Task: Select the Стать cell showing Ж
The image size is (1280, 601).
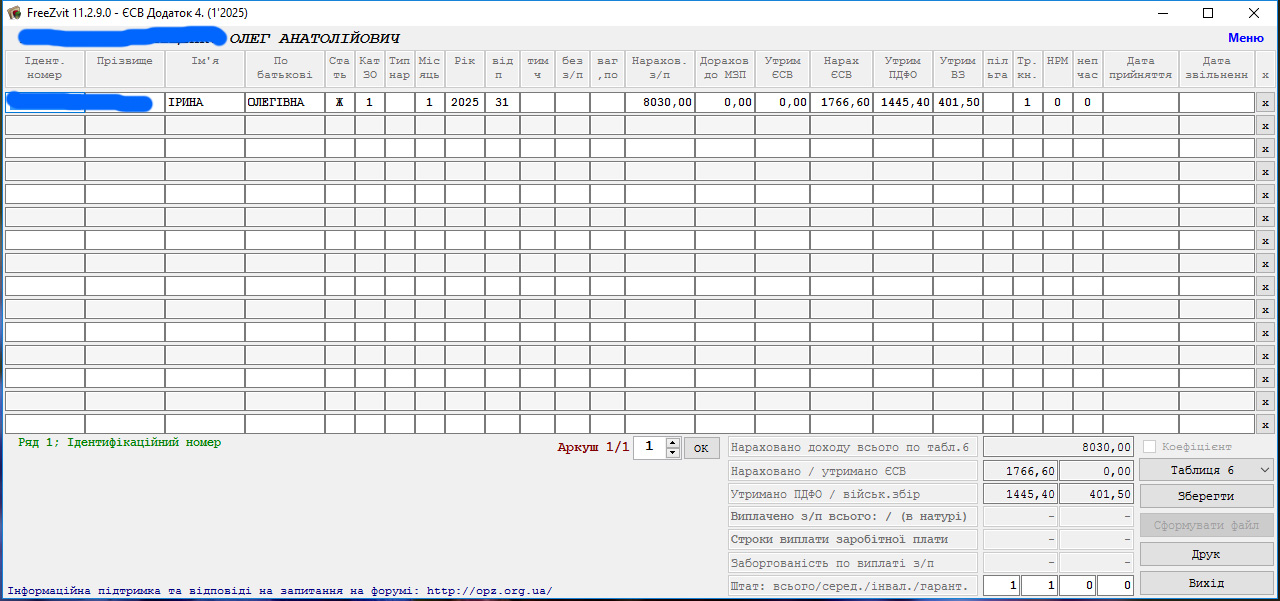Action: (x=340, y=102)
